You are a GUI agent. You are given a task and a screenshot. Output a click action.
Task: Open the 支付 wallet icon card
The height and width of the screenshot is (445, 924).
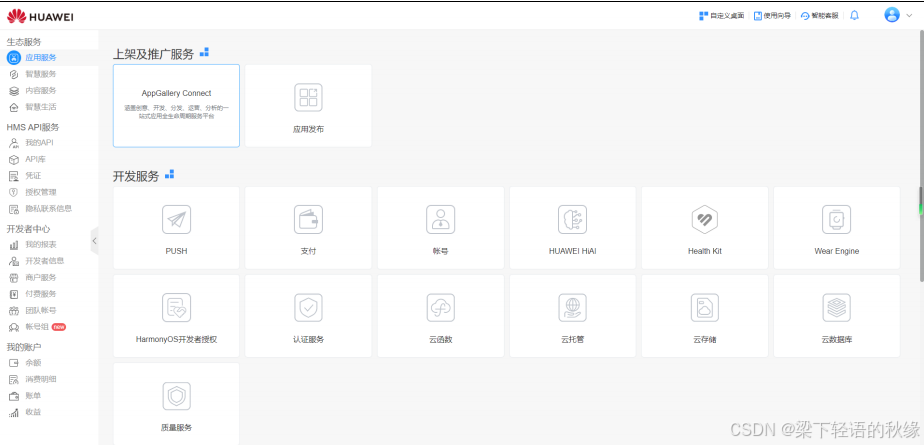[x=308, y=228]
